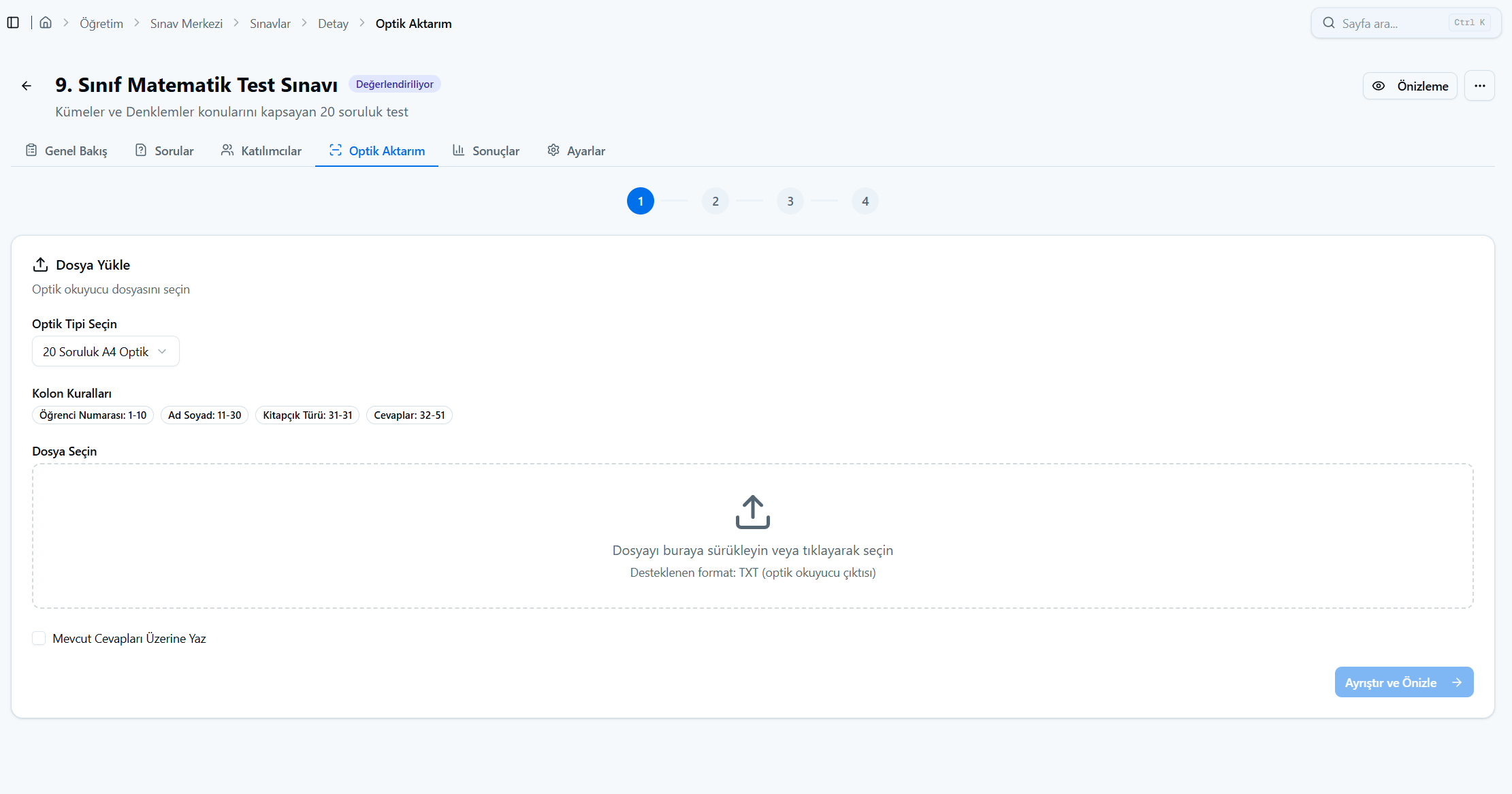Go to home via breadcrumb icon

(46, 23)
